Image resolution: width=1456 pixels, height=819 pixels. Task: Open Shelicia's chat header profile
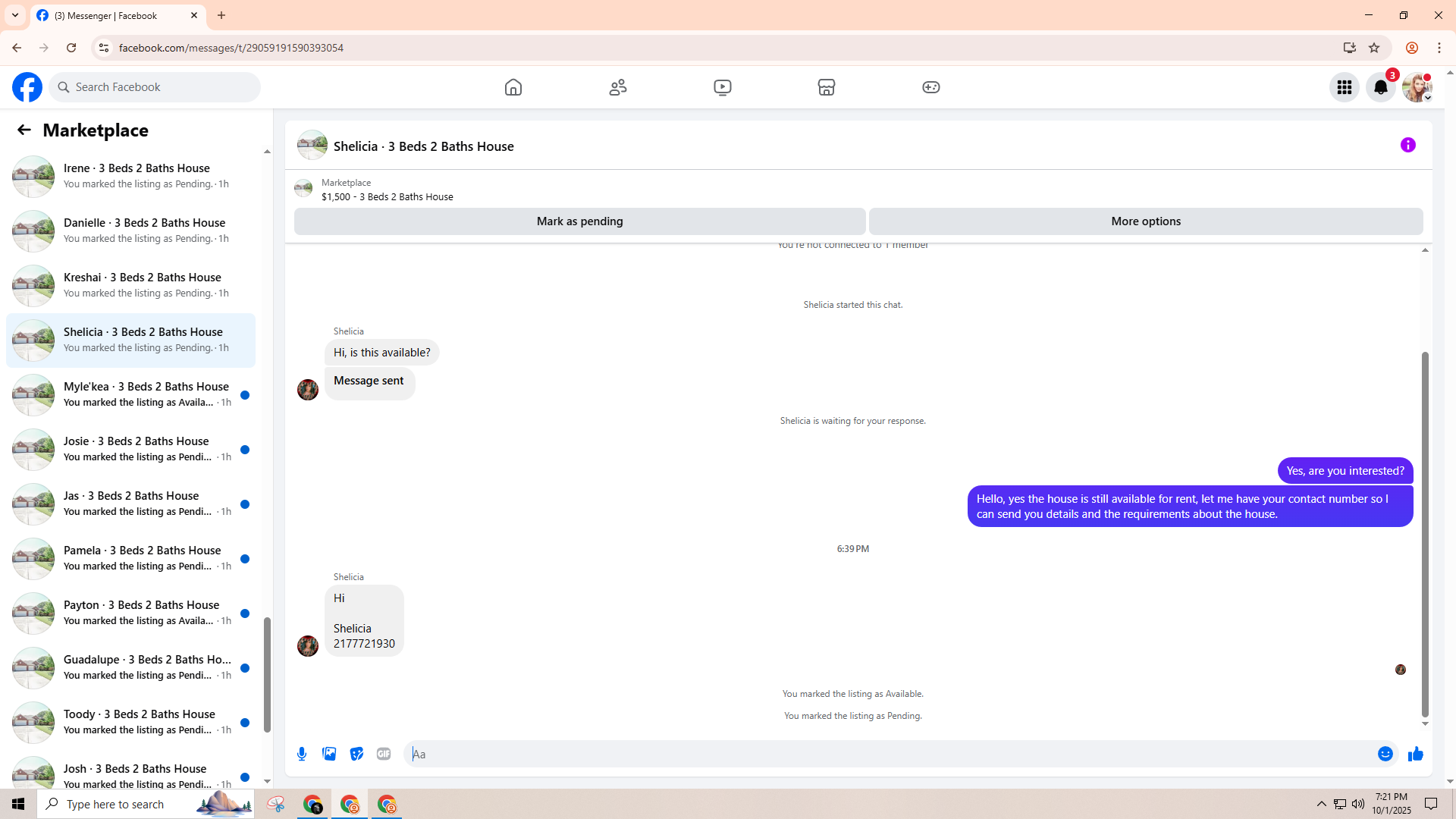click(406, 146)
